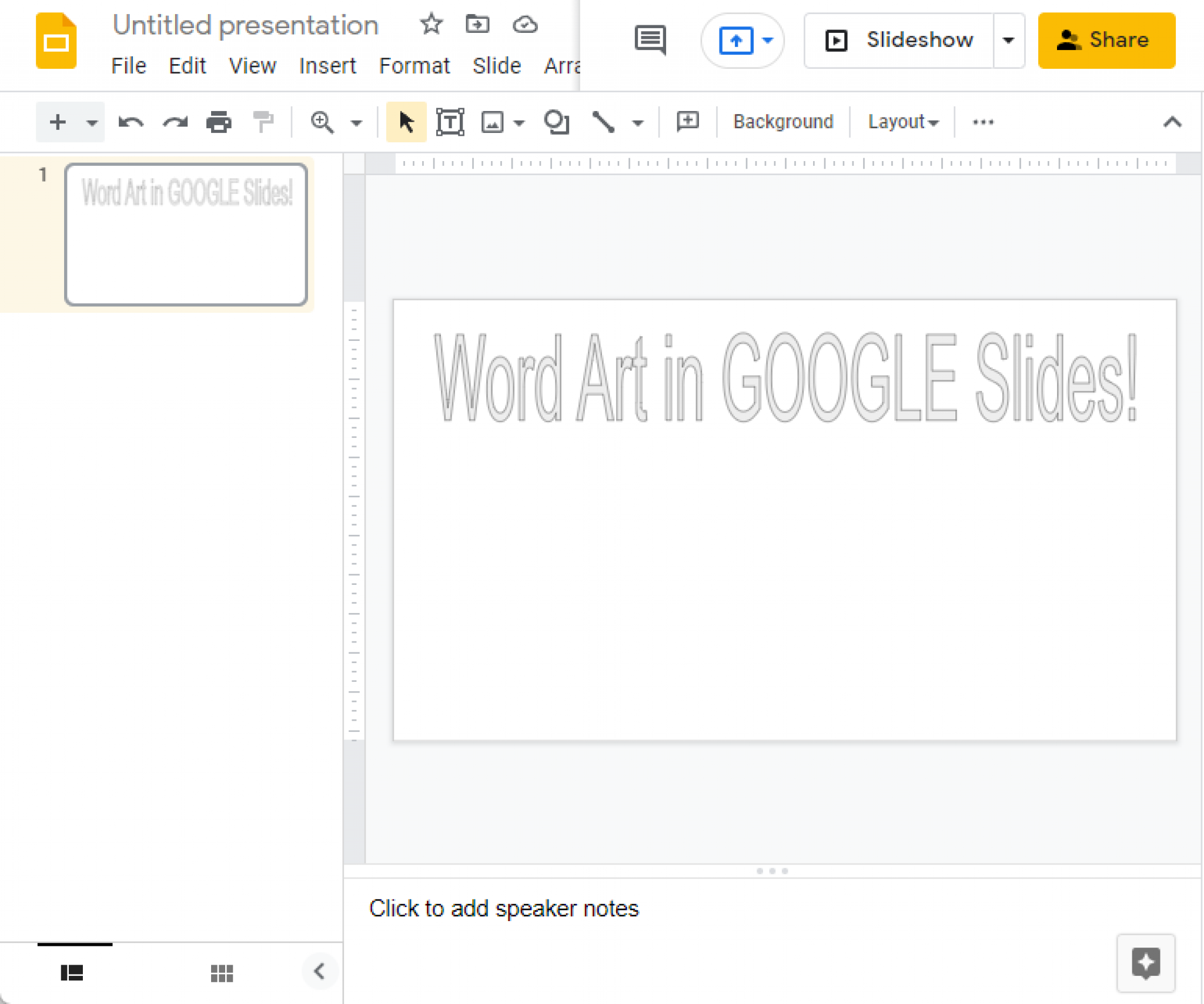Image resolution: width=1204 pixels, height=1004 pixels.
Task: Start the Slideshow
Action: click(x=899, y=41)
